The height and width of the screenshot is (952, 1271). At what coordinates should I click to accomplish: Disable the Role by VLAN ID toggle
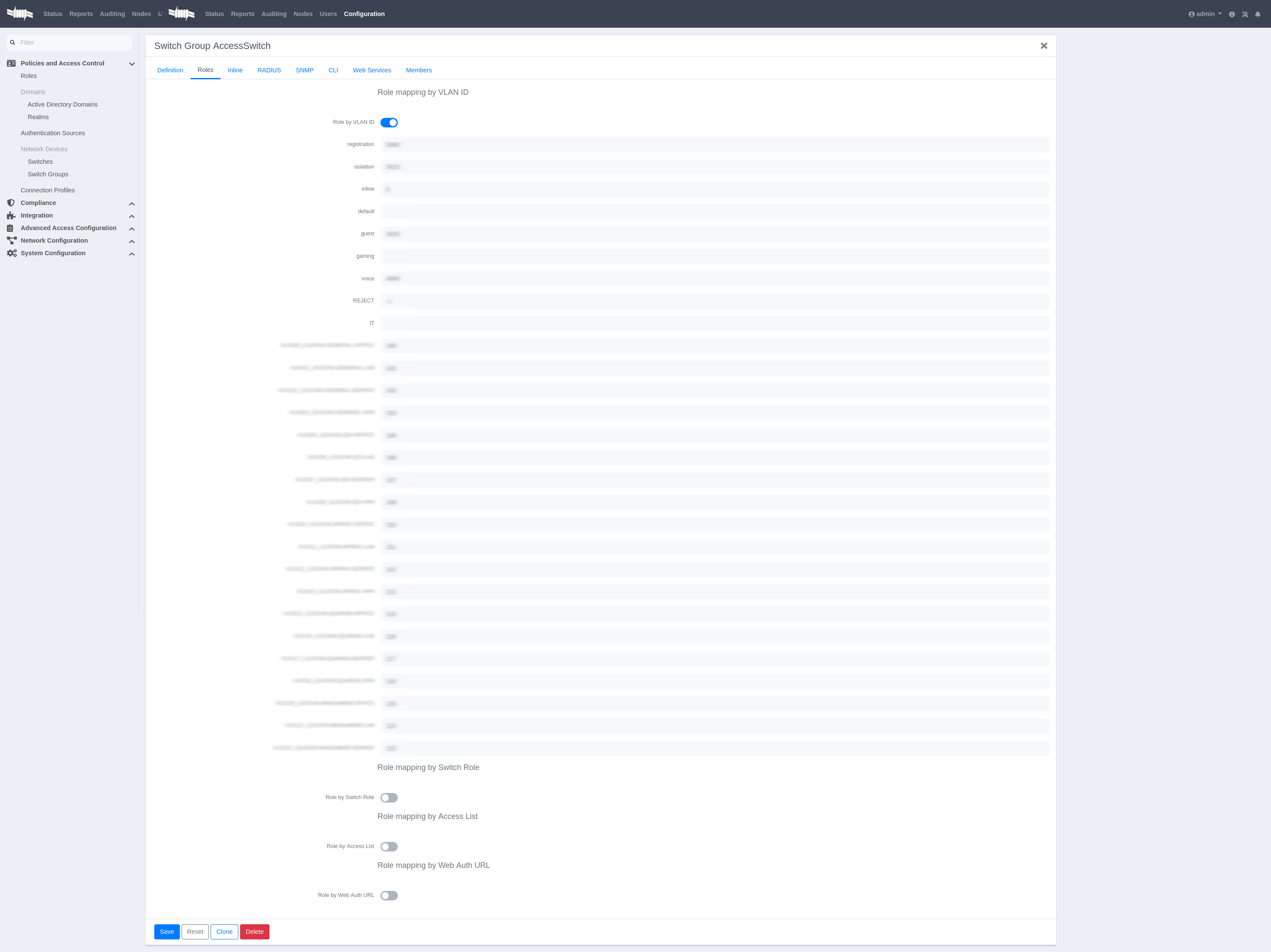(389, 122)
